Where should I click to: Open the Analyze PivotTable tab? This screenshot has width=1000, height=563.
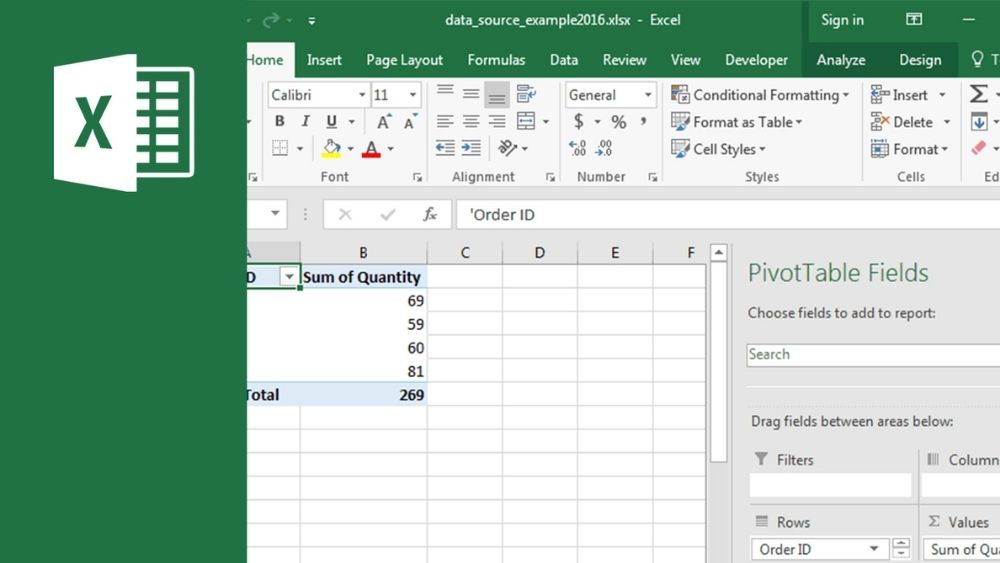pyautogui.click(x=841, y=60)
